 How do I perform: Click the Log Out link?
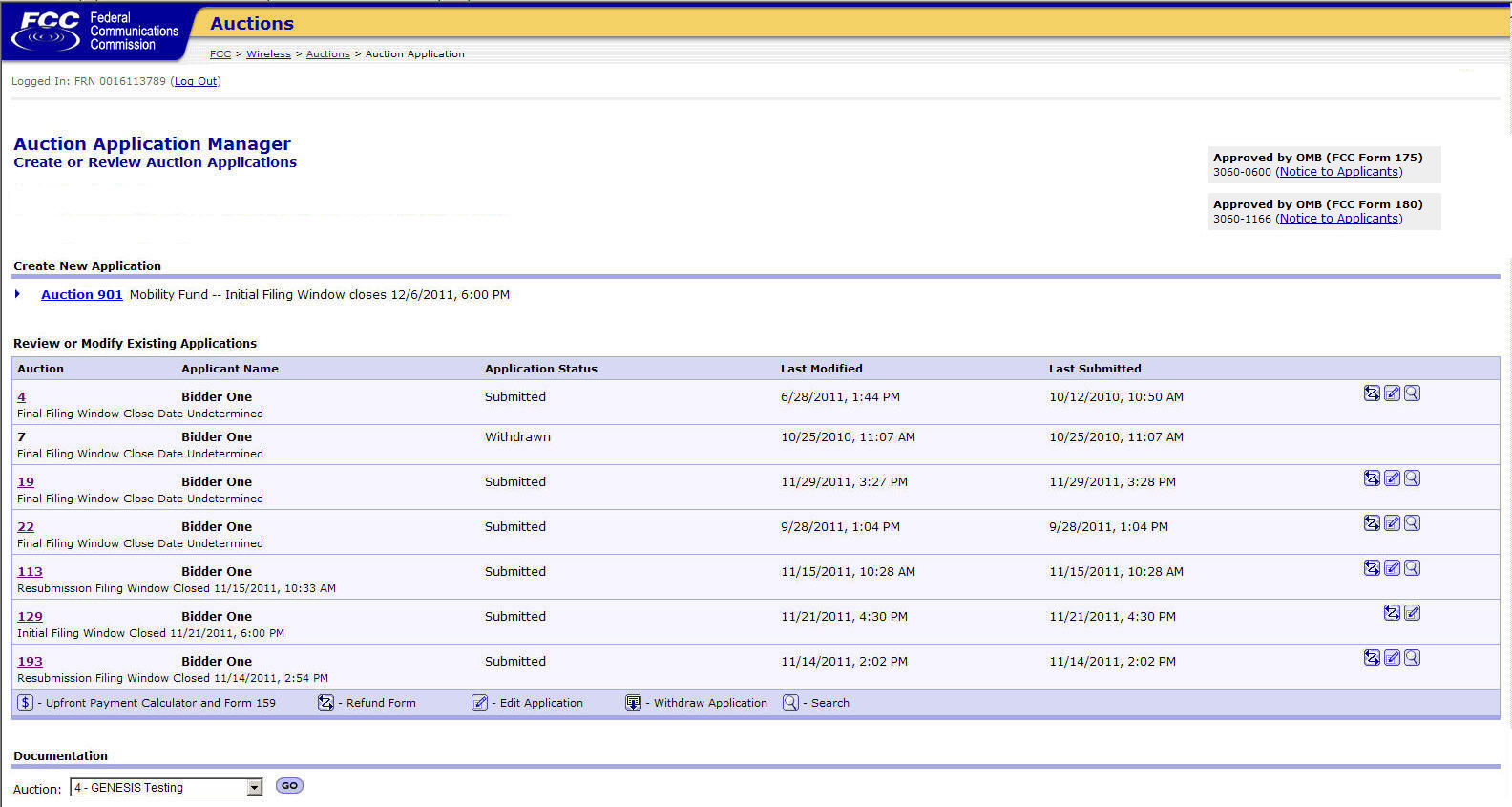tap(196, 82)
